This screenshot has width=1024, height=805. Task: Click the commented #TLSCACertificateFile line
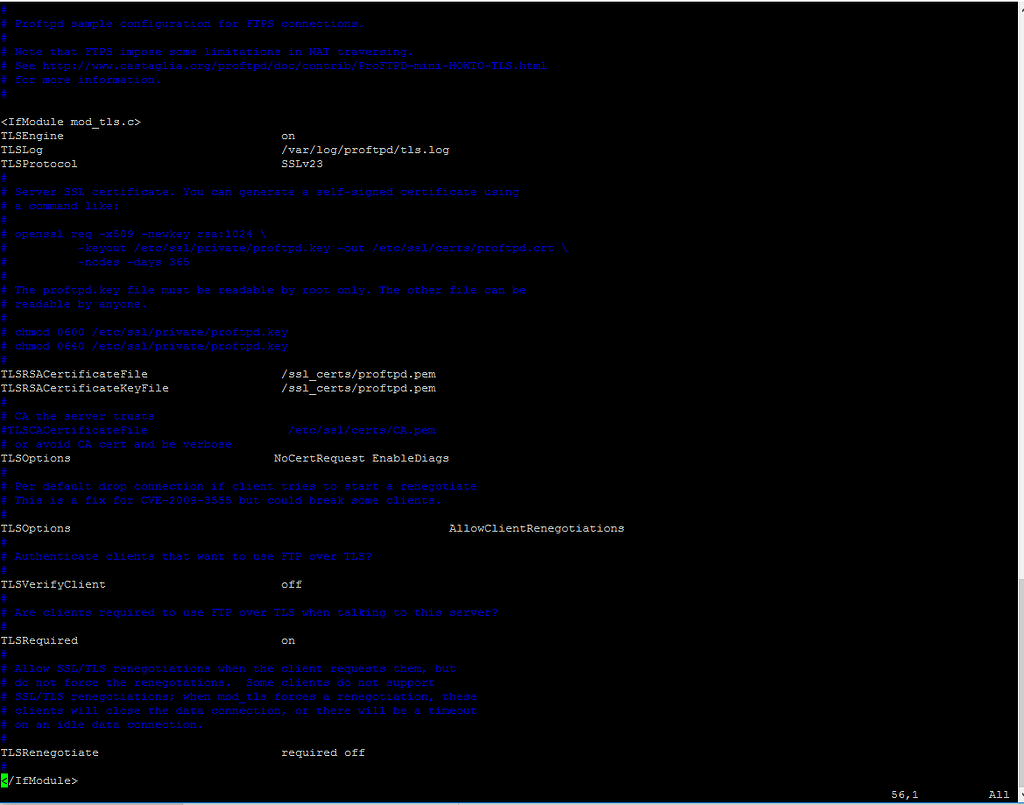click(x=75, y=429)
